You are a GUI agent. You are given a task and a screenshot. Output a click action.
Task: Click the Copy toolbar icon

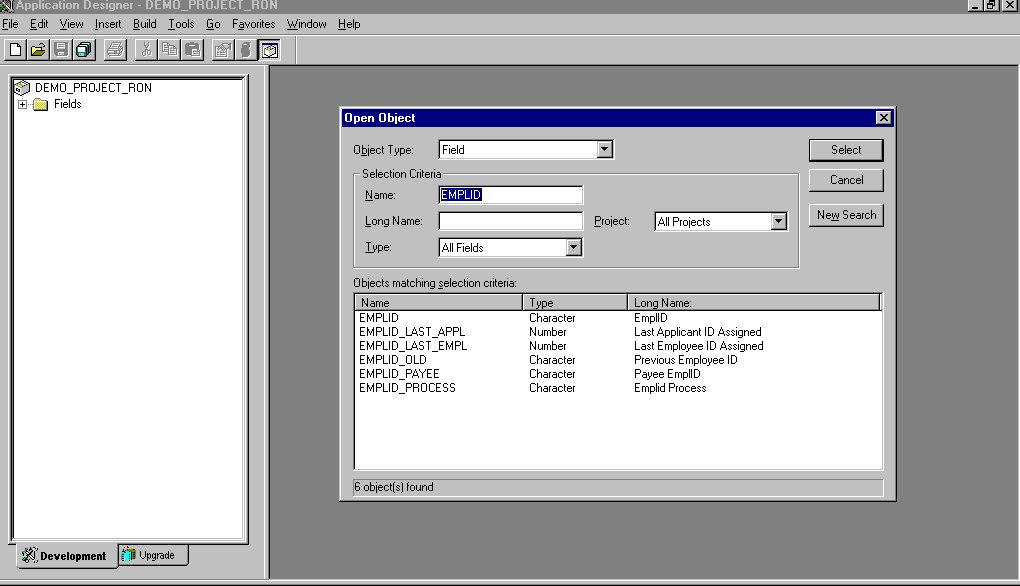tap(169, 49)
